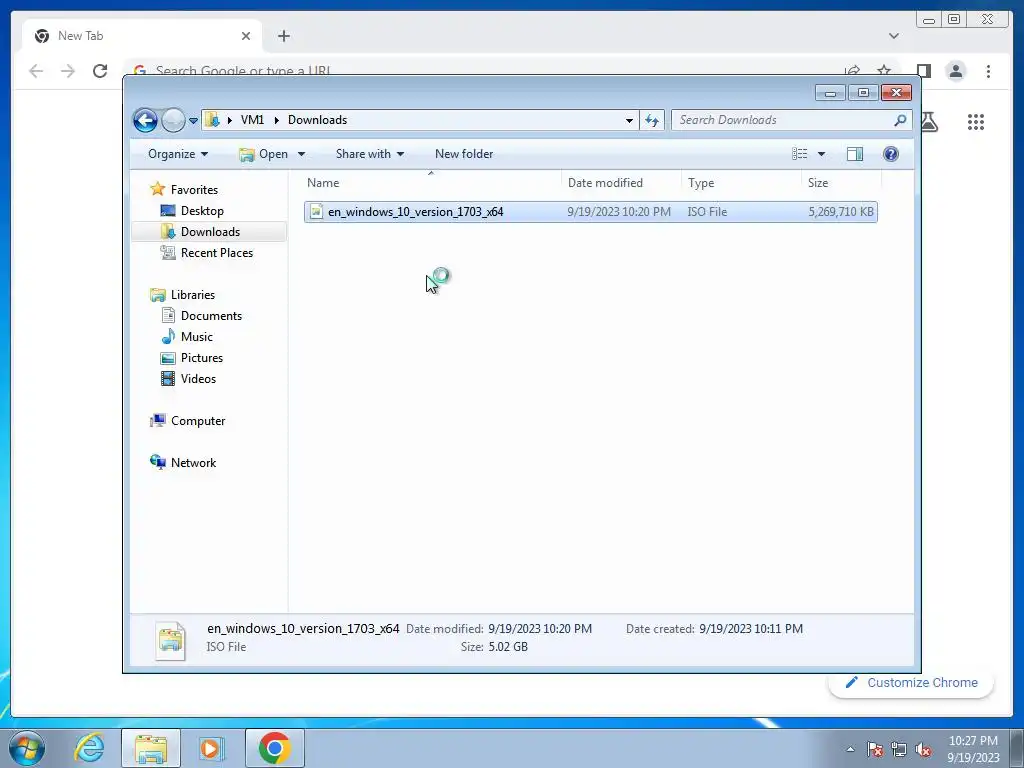Image resolution: width=1024 pixels, height=768 pixels.
Task: Go forward in the Chrome window
Action: coord(68,71)
